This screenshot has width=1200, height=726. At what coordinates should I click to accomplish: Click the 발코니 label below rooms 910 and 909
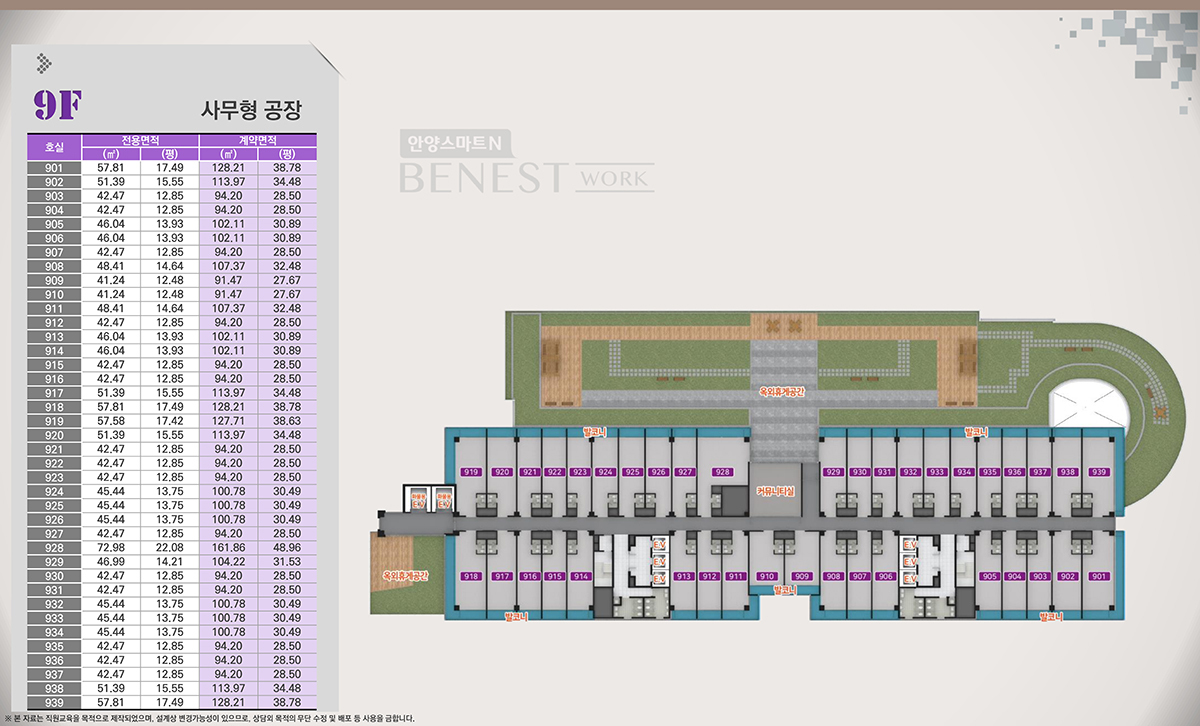click(x=787, y=591)
